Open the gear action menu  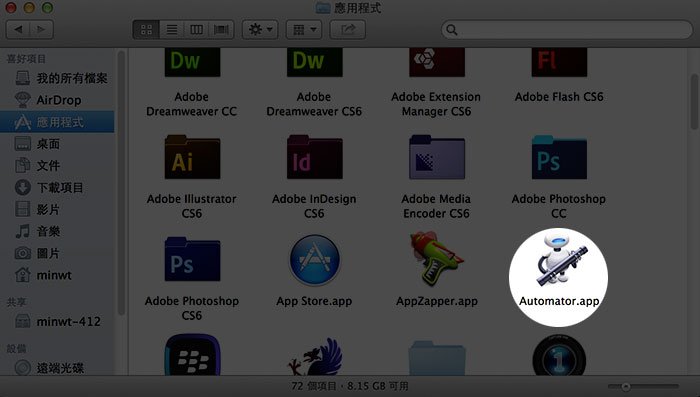[260, 30]
